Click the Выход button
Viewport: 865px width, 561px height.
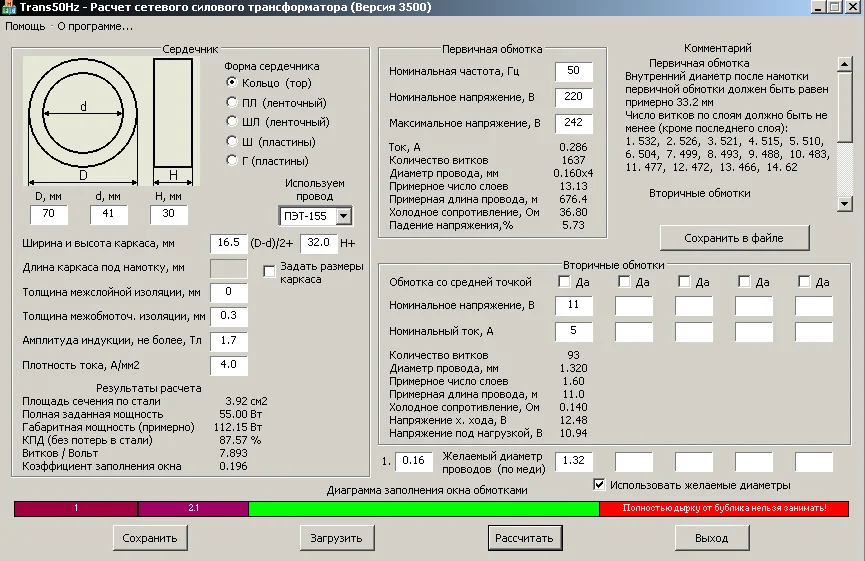pyautogui.click(x=711, y=538)
